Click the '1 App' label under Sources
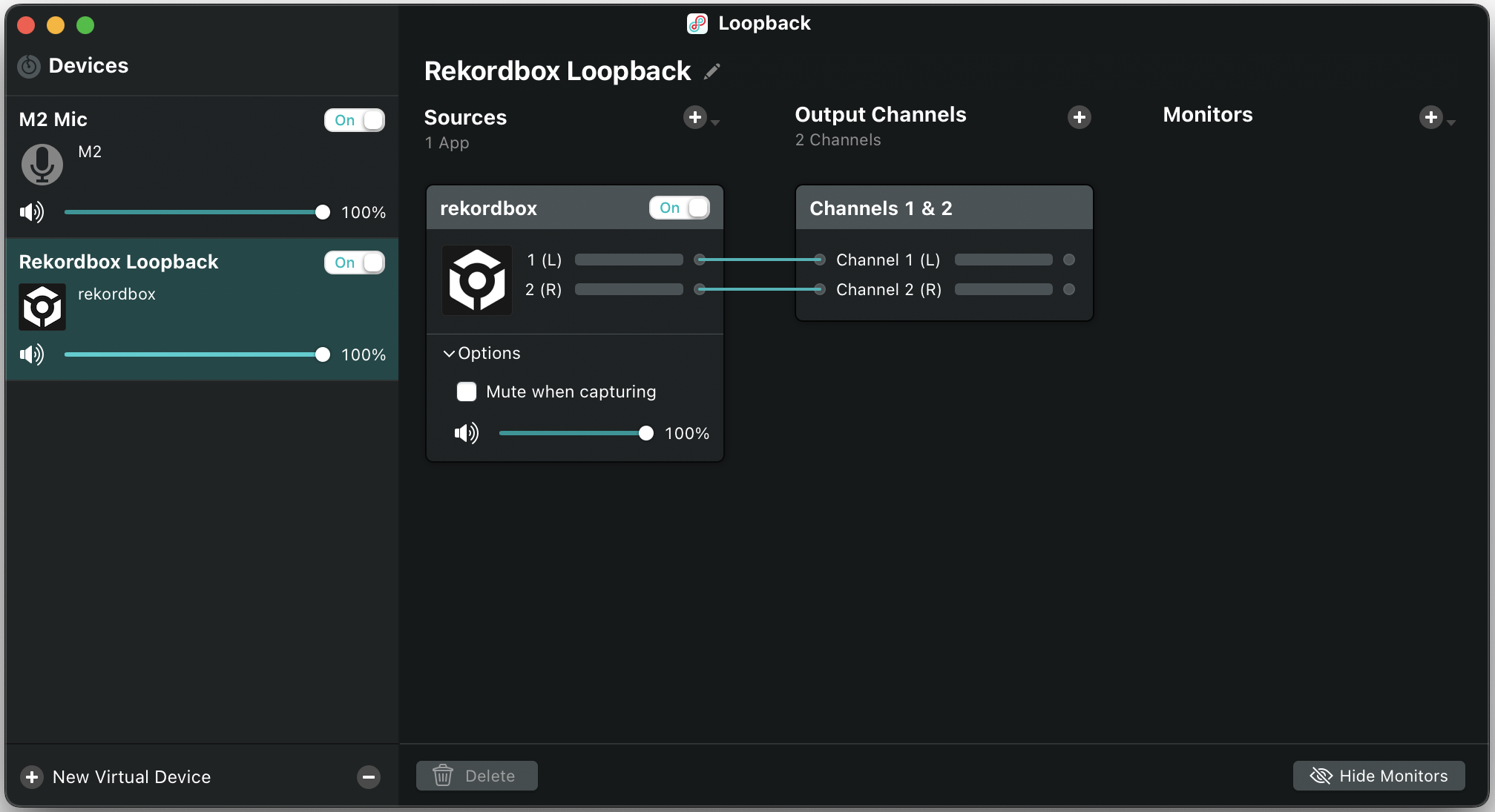This screenshot has width=1495, height=812. click(x=447, y=143)
